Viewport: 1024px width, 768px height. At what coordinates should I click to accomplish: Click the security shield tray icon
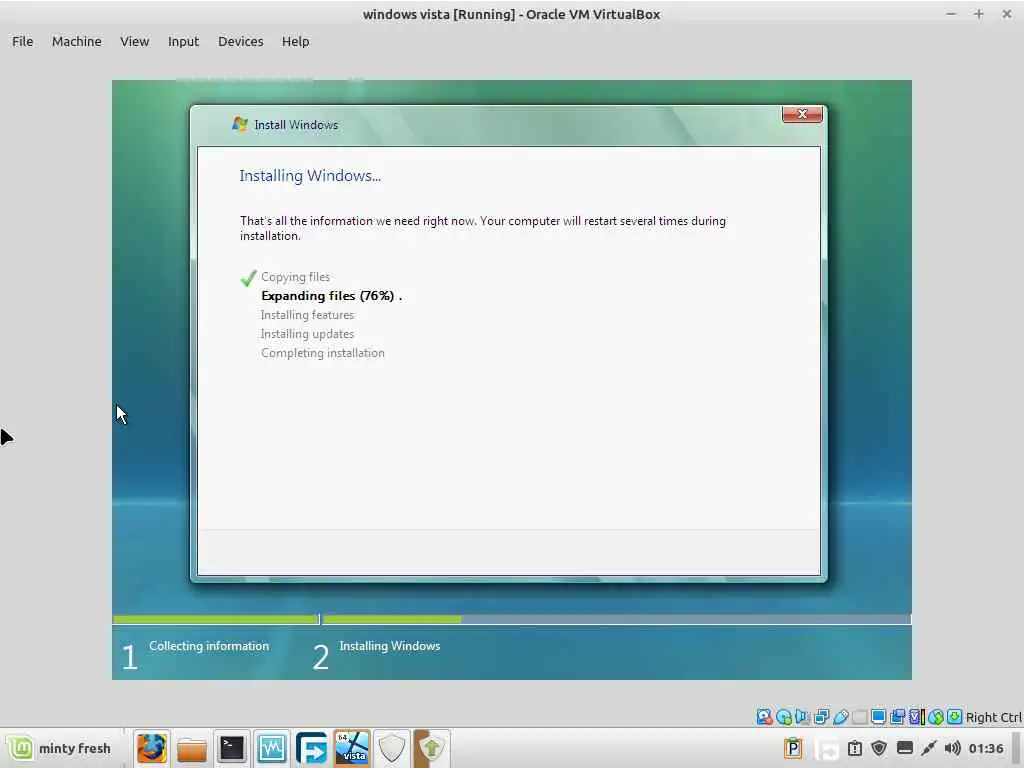(x=879, y=748)
